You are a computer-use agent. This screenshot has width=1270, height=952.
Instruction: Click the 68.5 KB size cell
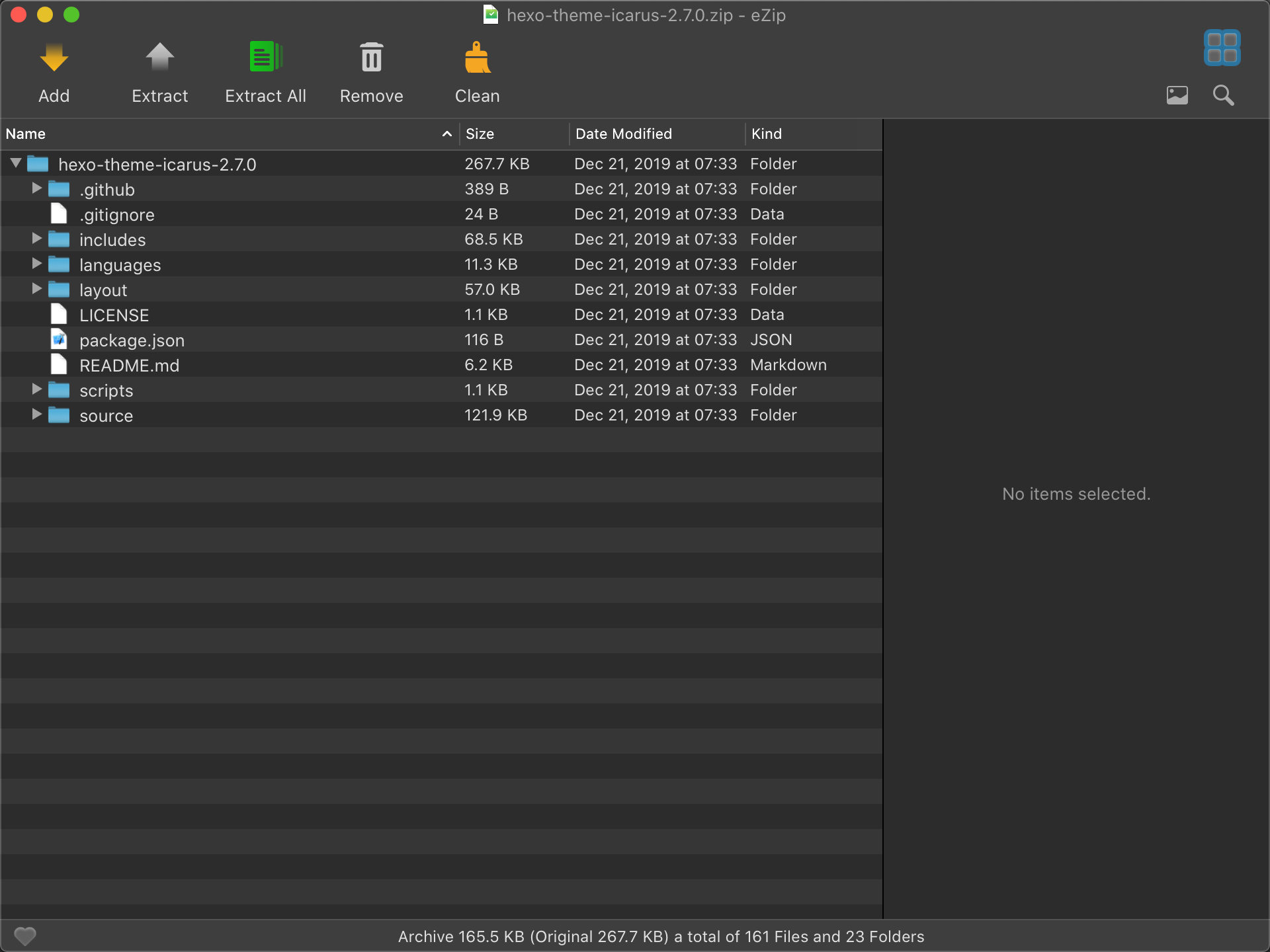pyautogui.click(x=493, y=239)
